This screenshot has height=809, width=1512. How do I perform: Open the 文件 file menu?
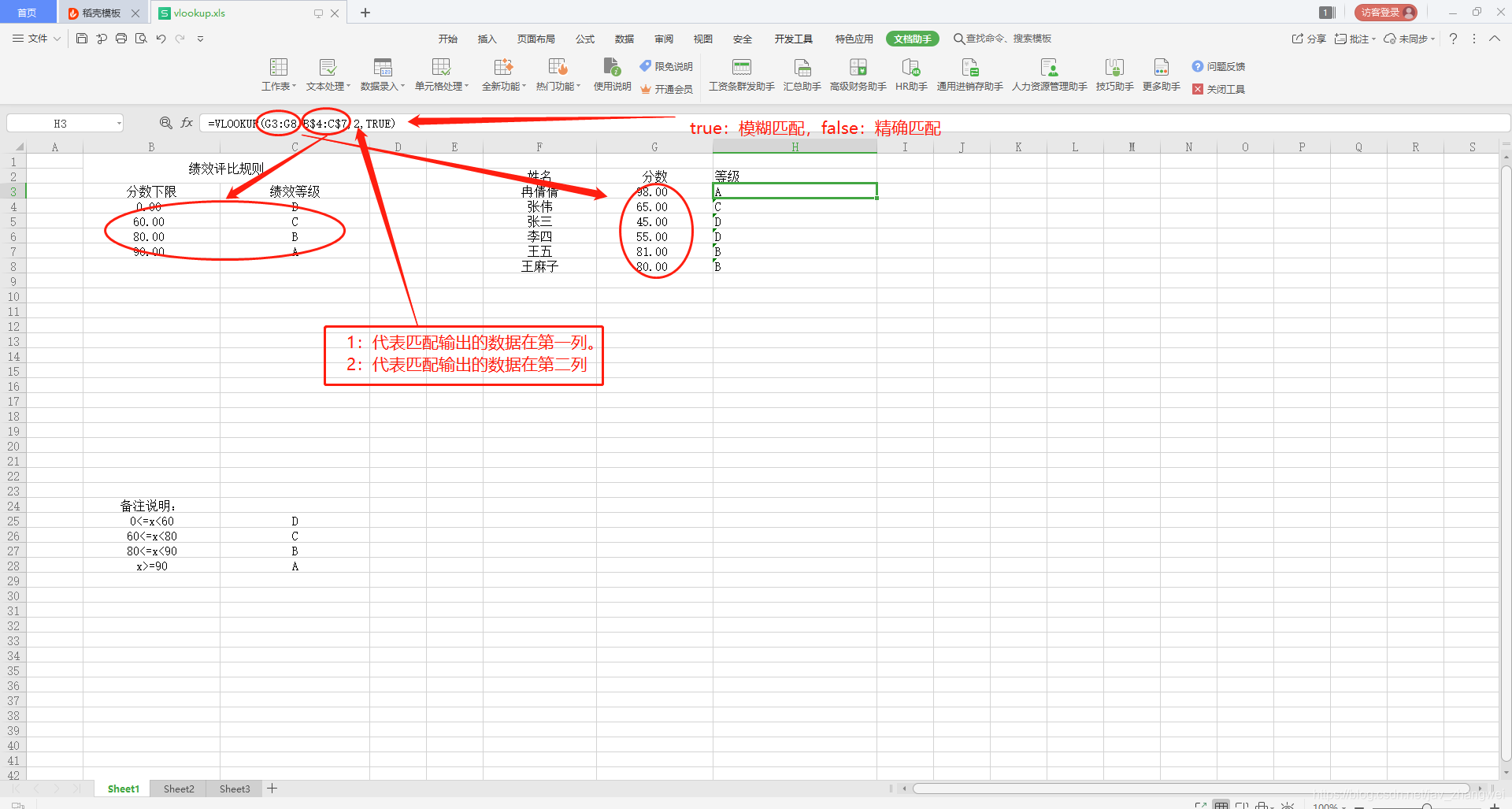(x=36, y=38)
